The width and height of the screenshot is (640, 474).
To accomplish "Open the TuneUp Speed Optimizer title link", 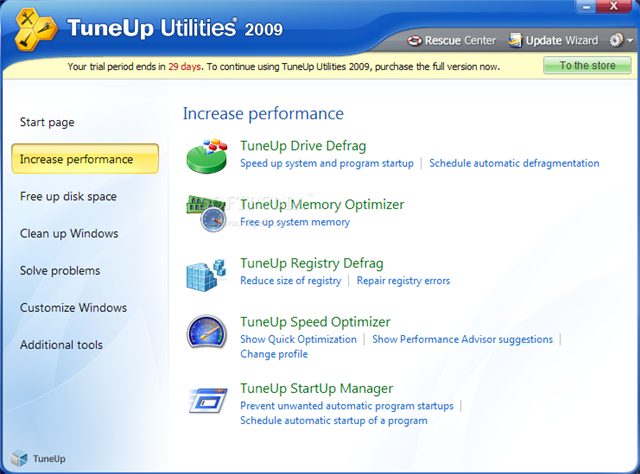I will click(315, 322).
